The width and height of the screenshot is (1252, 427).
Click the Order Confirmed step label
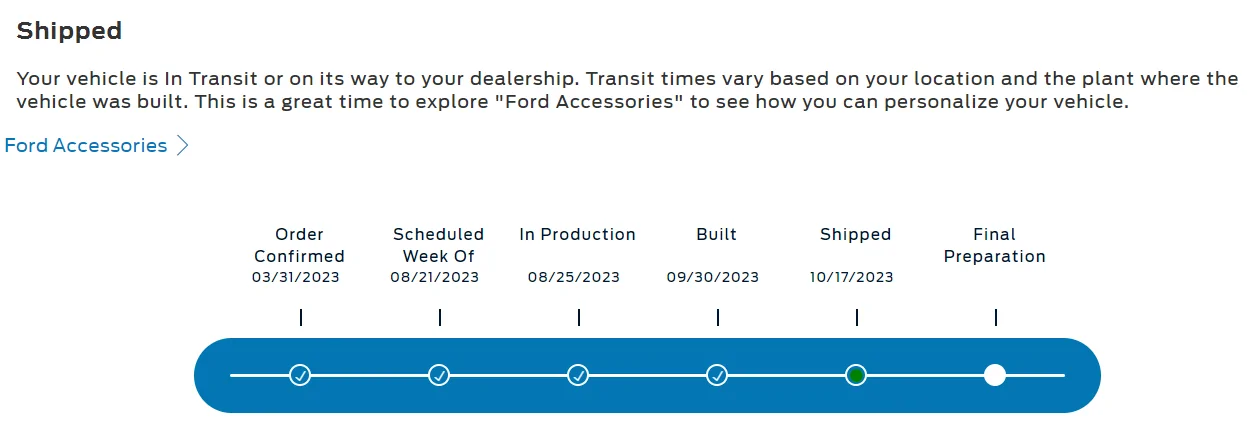[299, 245]
